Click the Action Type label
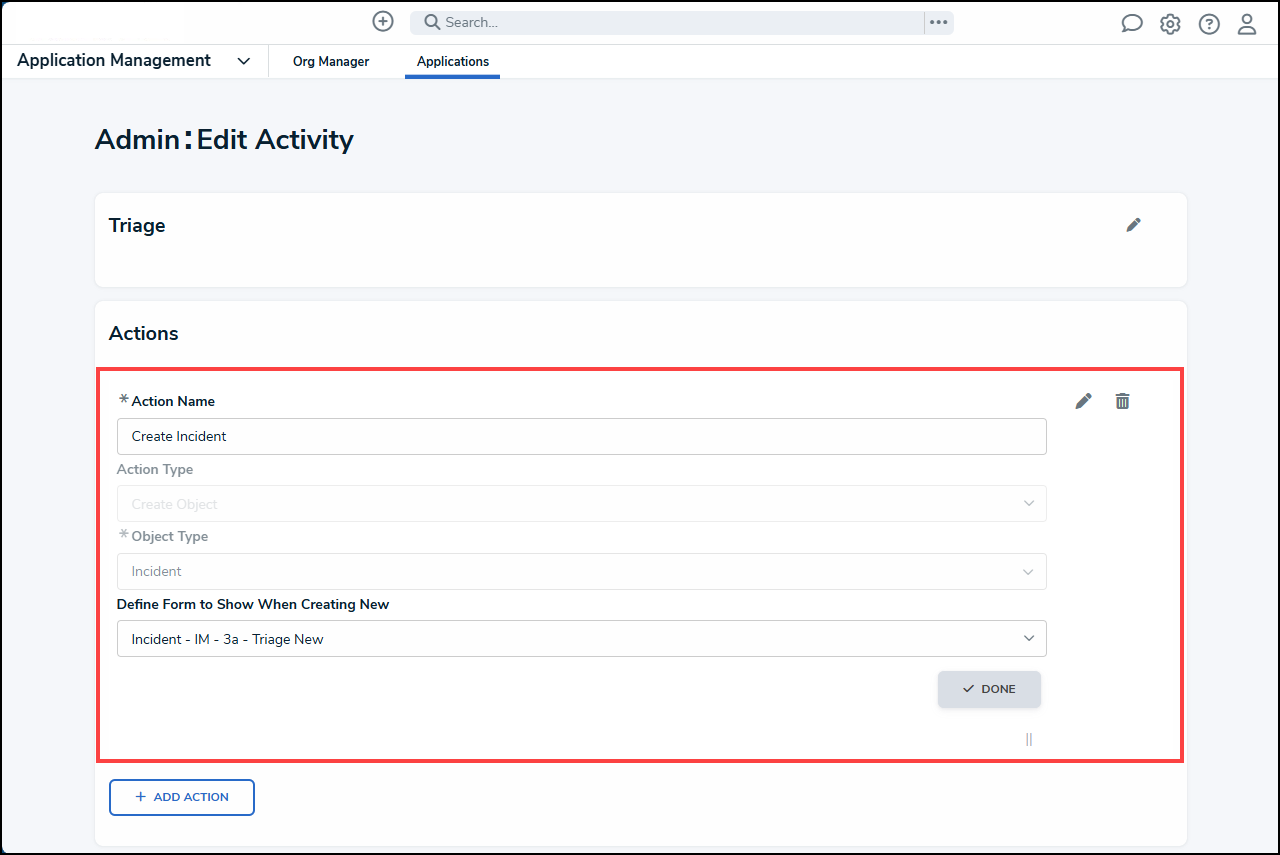This screenshot has width=1280, height=855. pyautogui.click(x=155, y=469)
